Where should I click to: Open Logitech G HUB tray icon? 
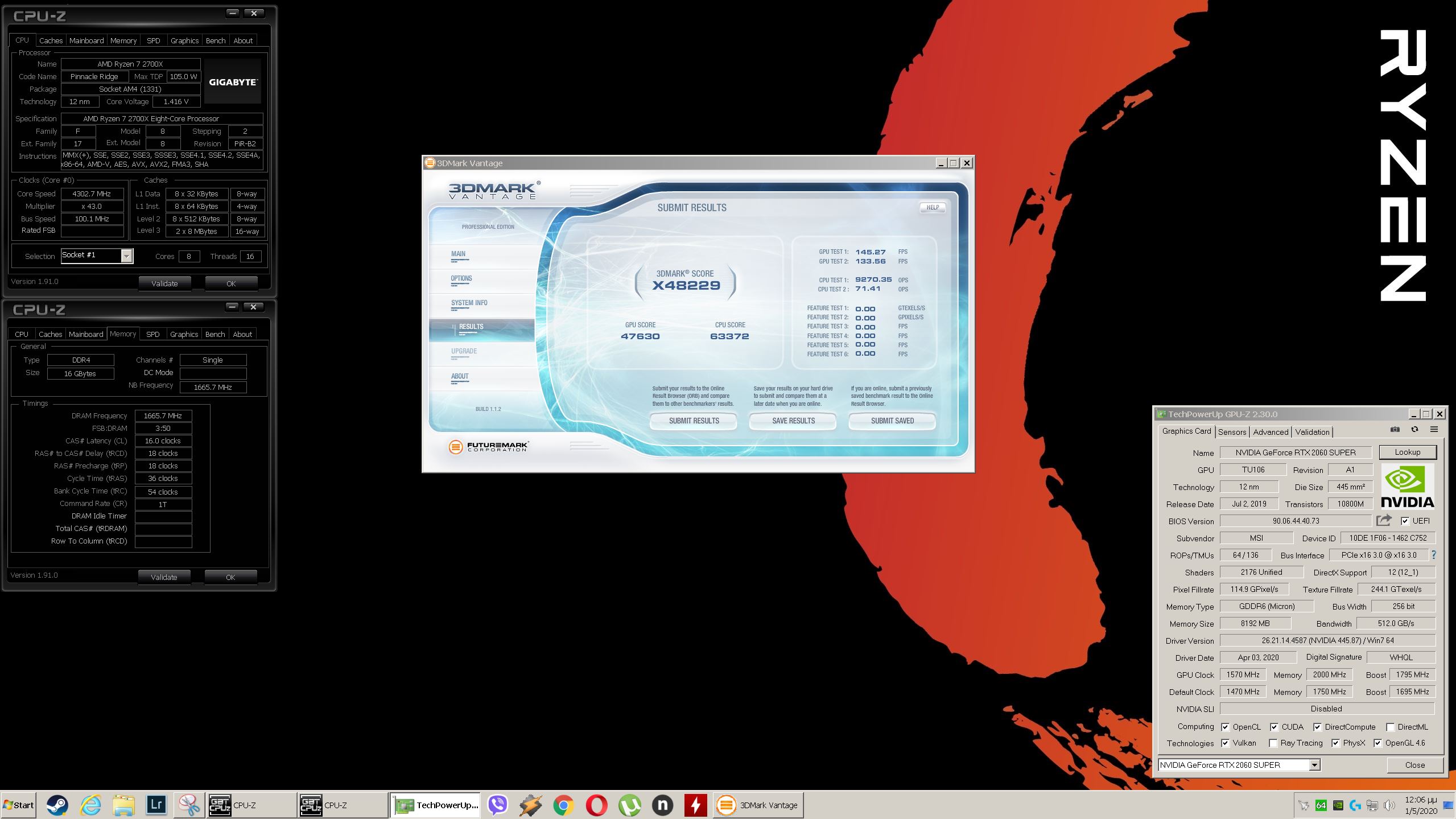point(1355,805)
